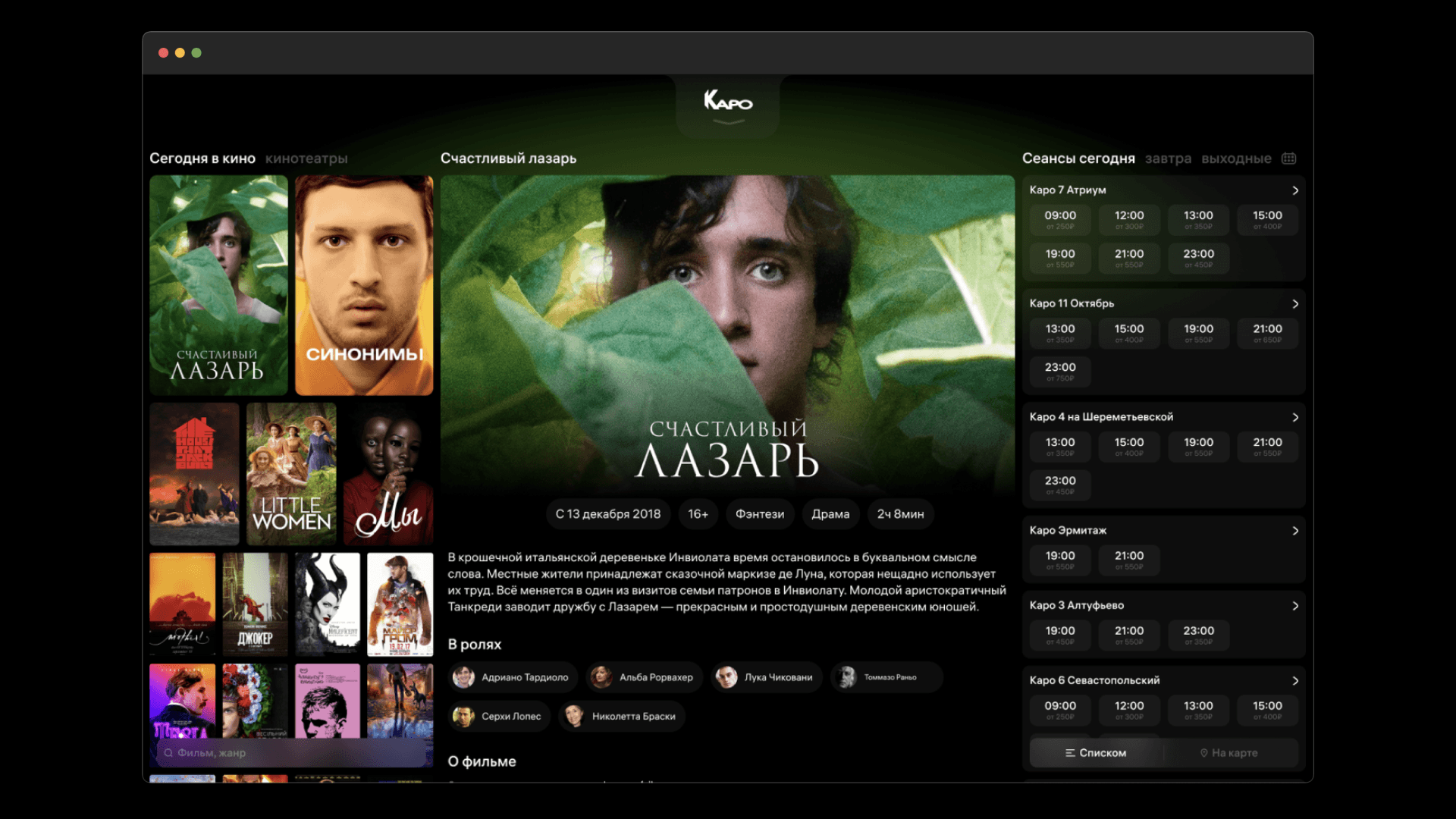Click the Драма genre tag
The height and width of the screenshot is (819, 1456).
(830, 514)
